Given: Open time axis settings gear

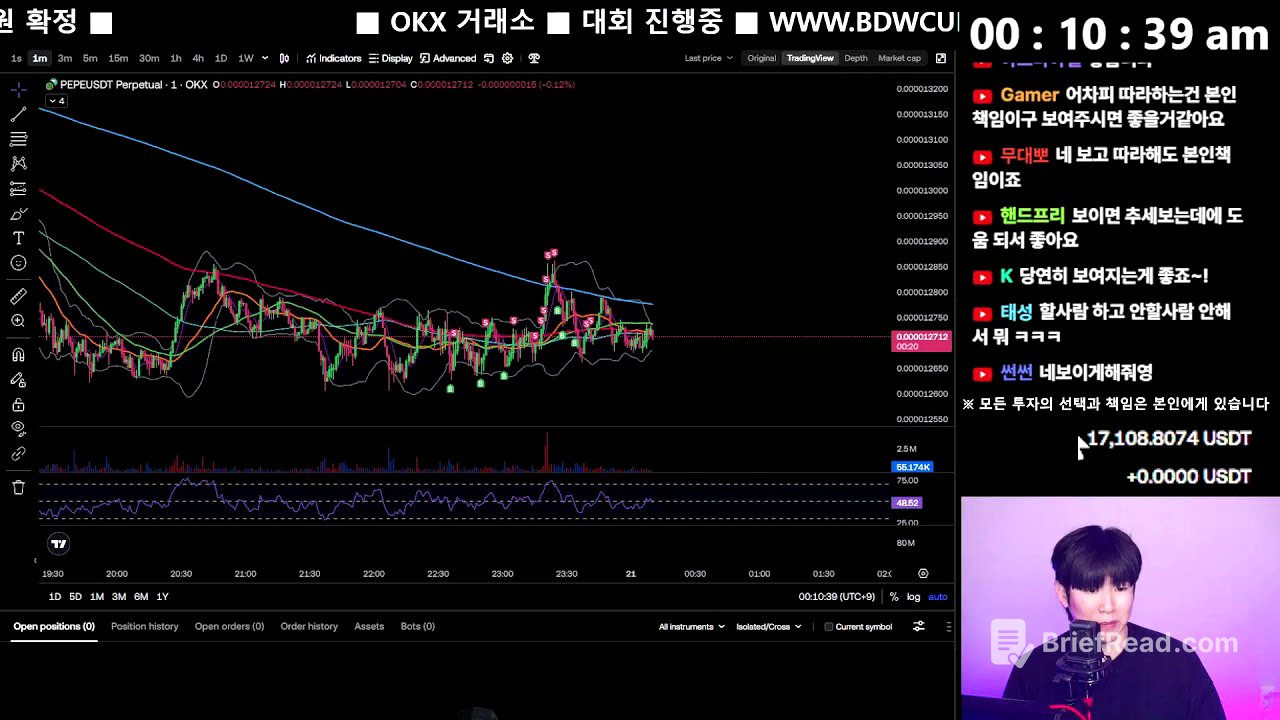Looking at the screenshot, I should point(923,574).
